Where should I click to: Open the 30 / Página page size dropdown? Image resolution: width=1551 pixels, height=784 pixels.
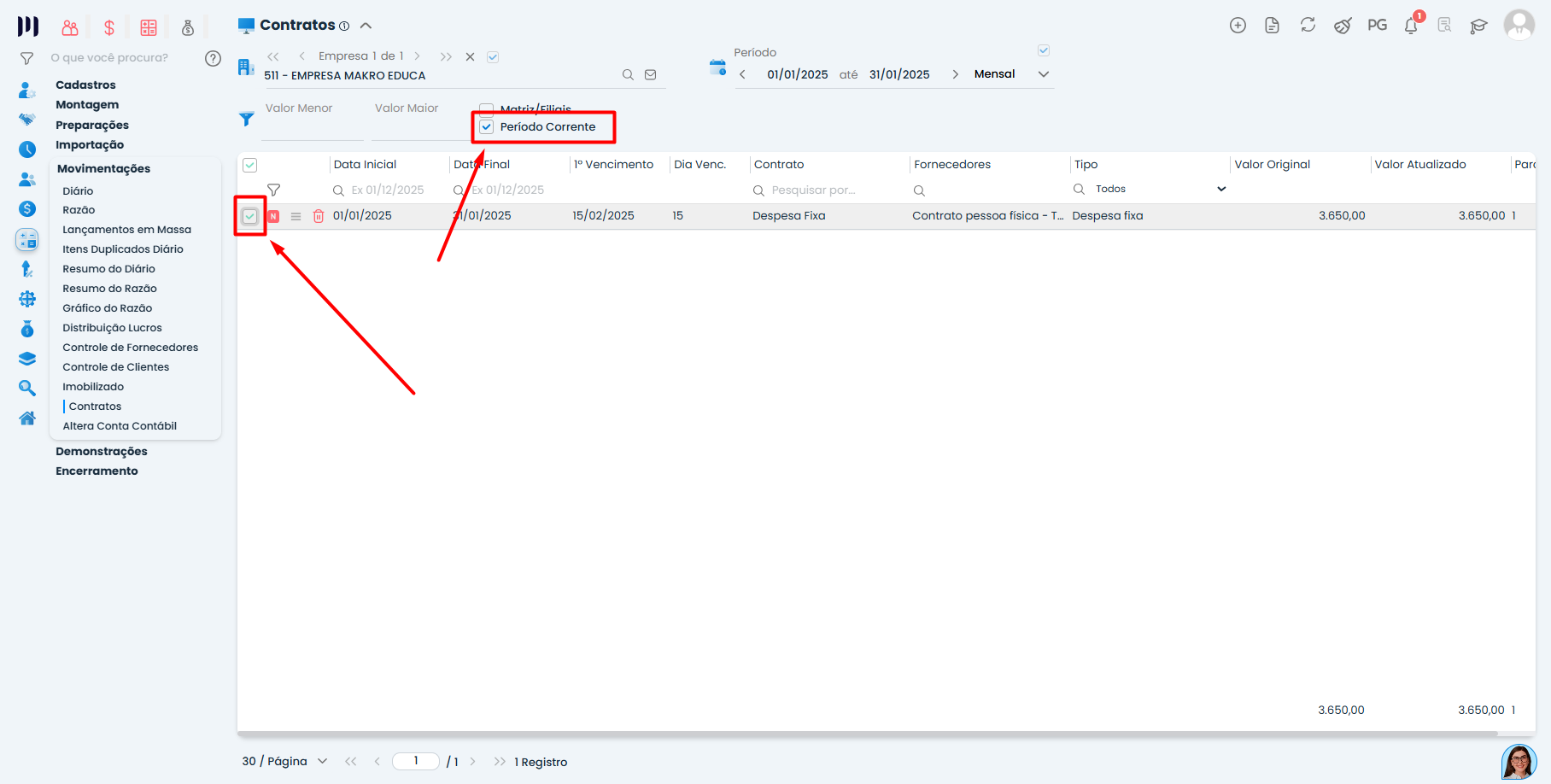[x=322, y=761]
